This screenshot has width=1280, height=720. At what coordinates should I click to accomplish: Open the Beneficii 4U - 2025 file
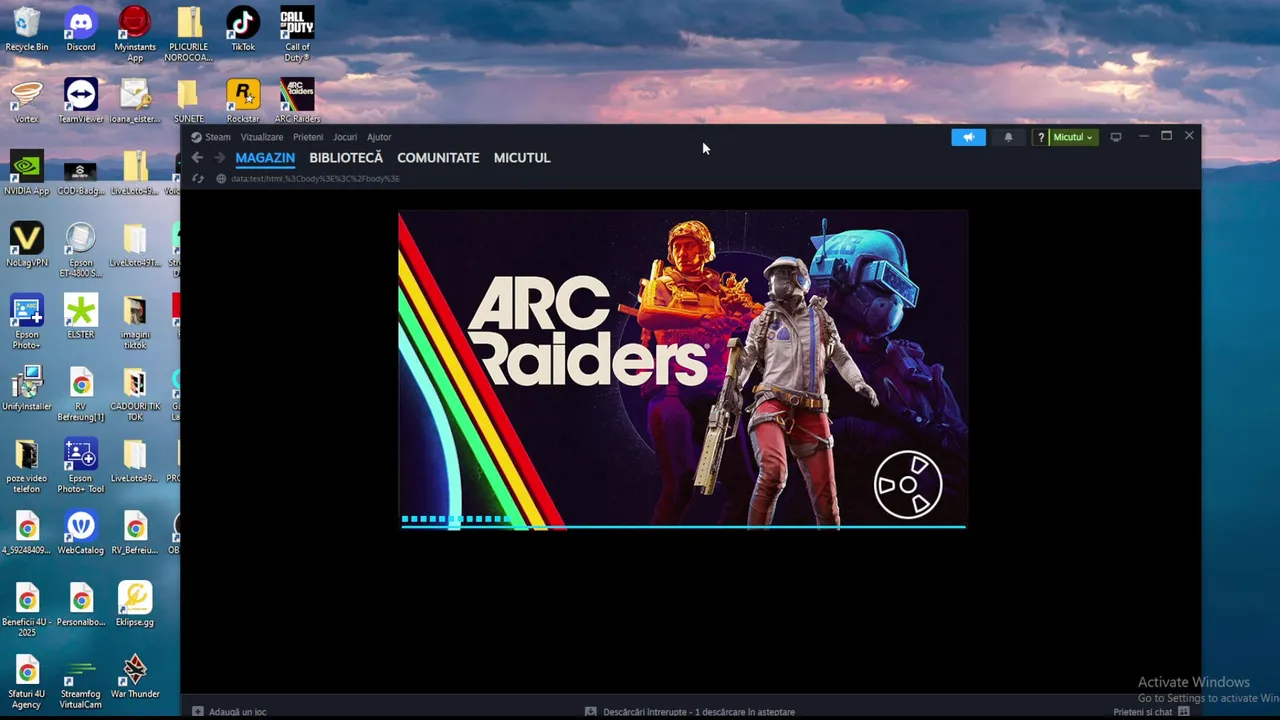[x=27, y=611]
